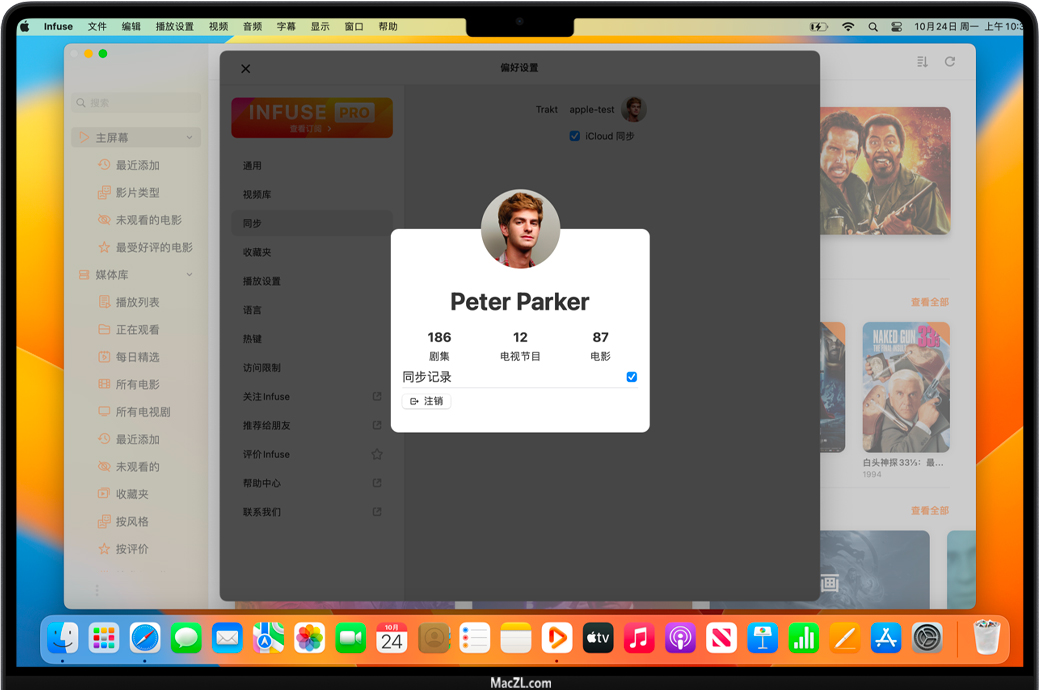Click the Infuse Pro 查看订阅 banner
Viewport: 1040px width, 690px height.
point(311,117)
